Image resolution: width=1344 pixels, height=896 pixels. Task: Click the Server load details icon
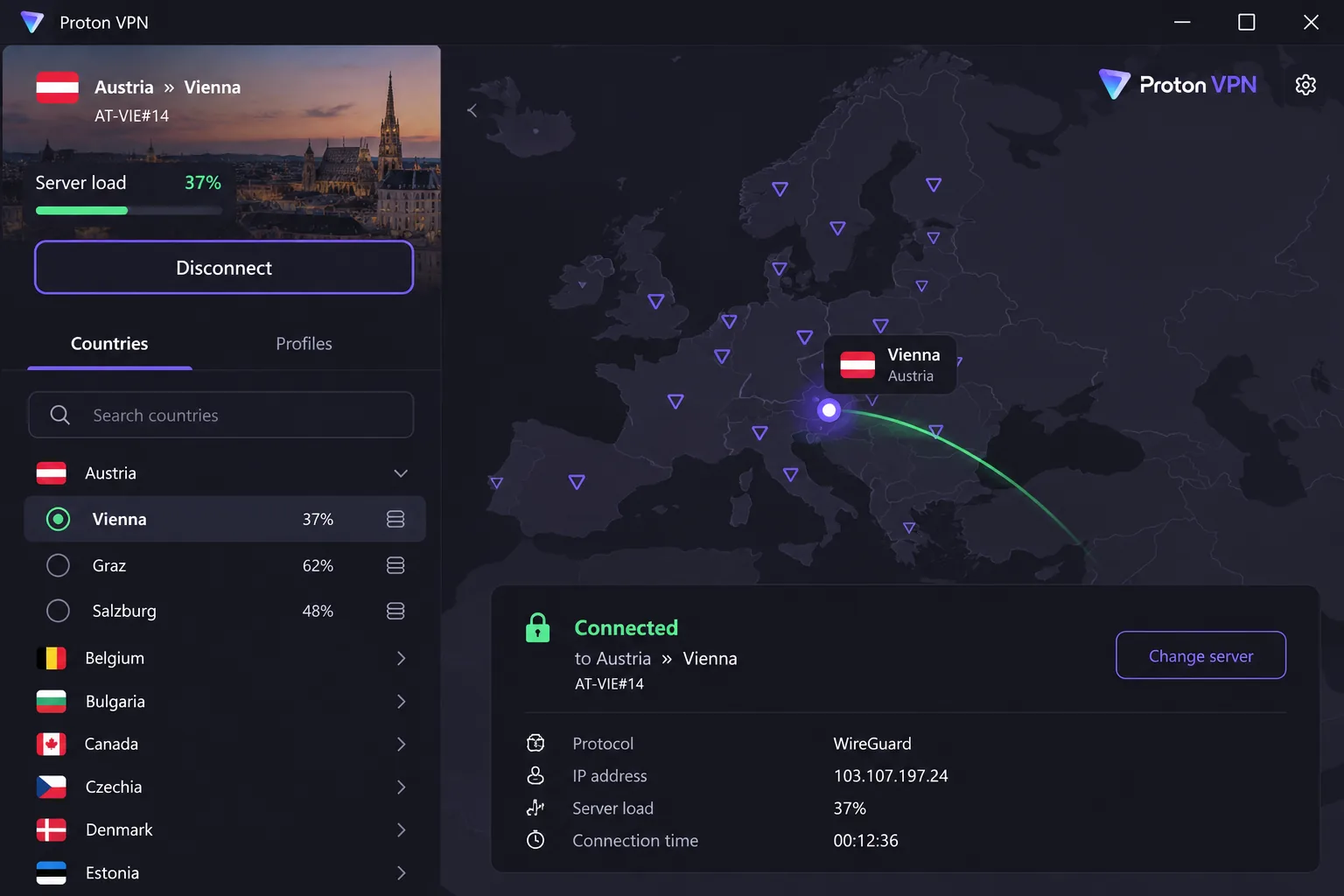pos(535,808)
